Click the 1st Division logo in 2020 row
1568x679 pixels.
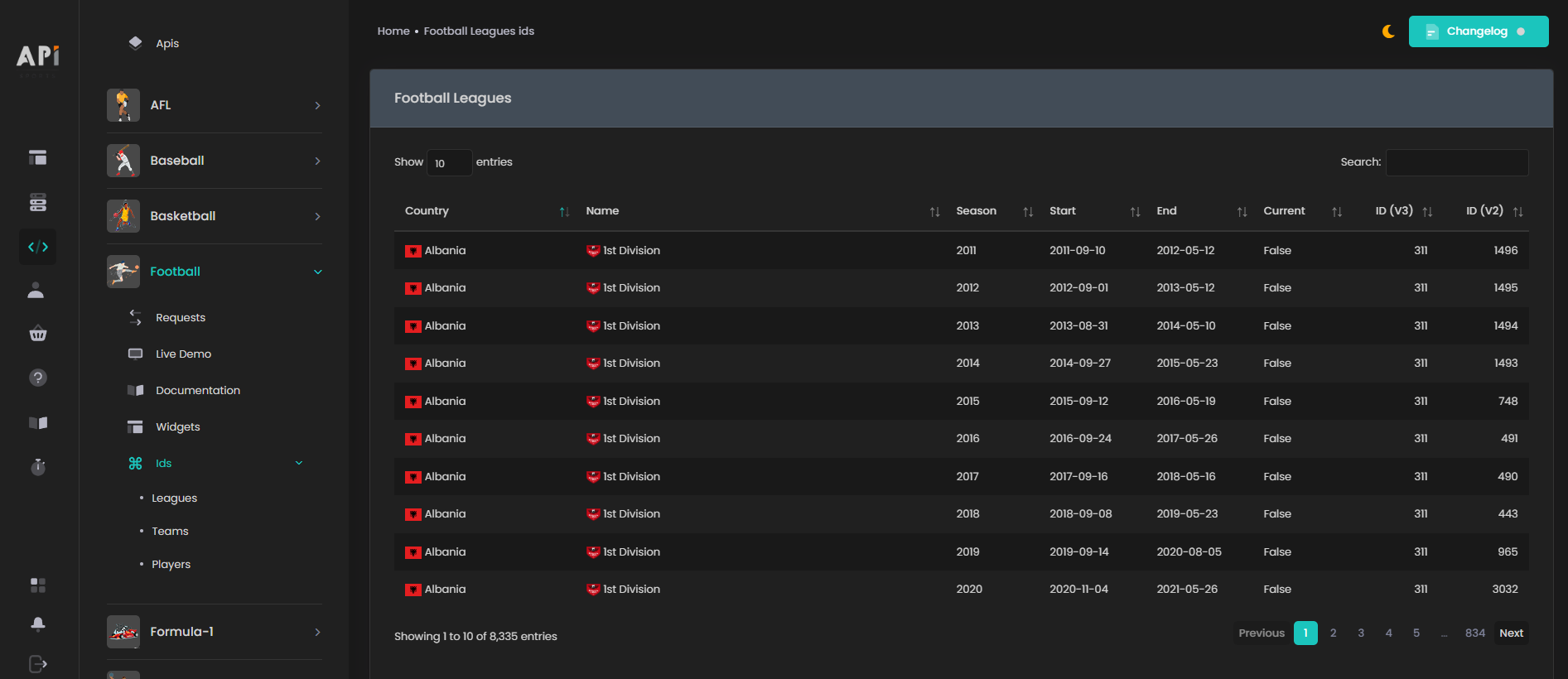point(593,590)
